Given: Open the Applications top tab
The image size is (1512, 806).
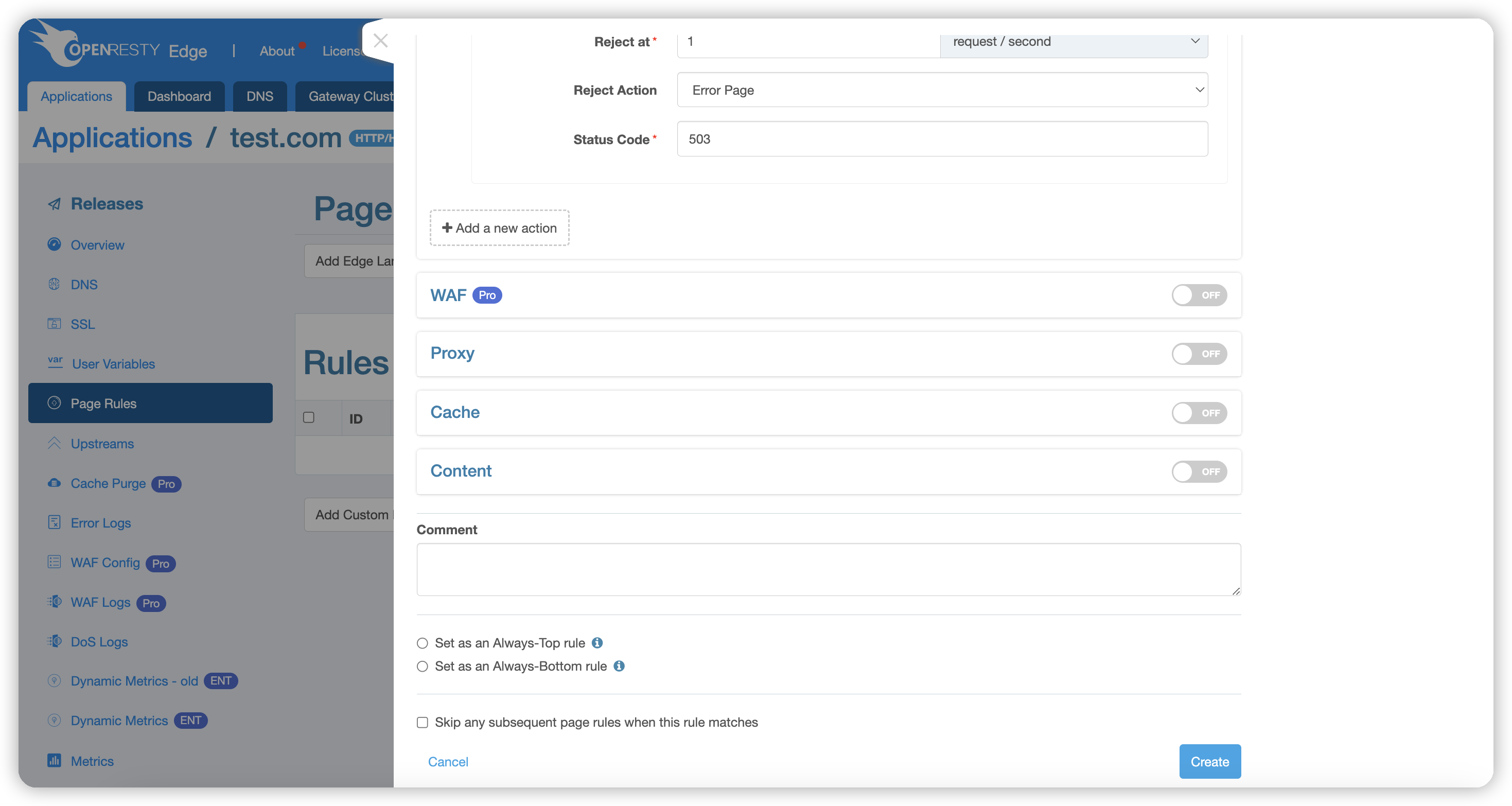Looking at the screenshot, I should tap(76, 96).
